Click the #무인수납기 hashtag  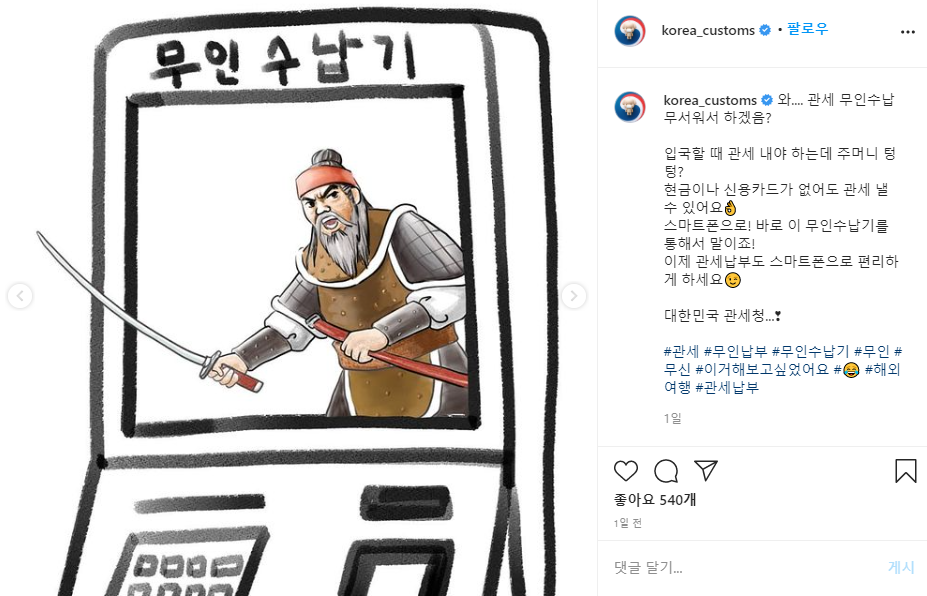[x=810, y=352]
